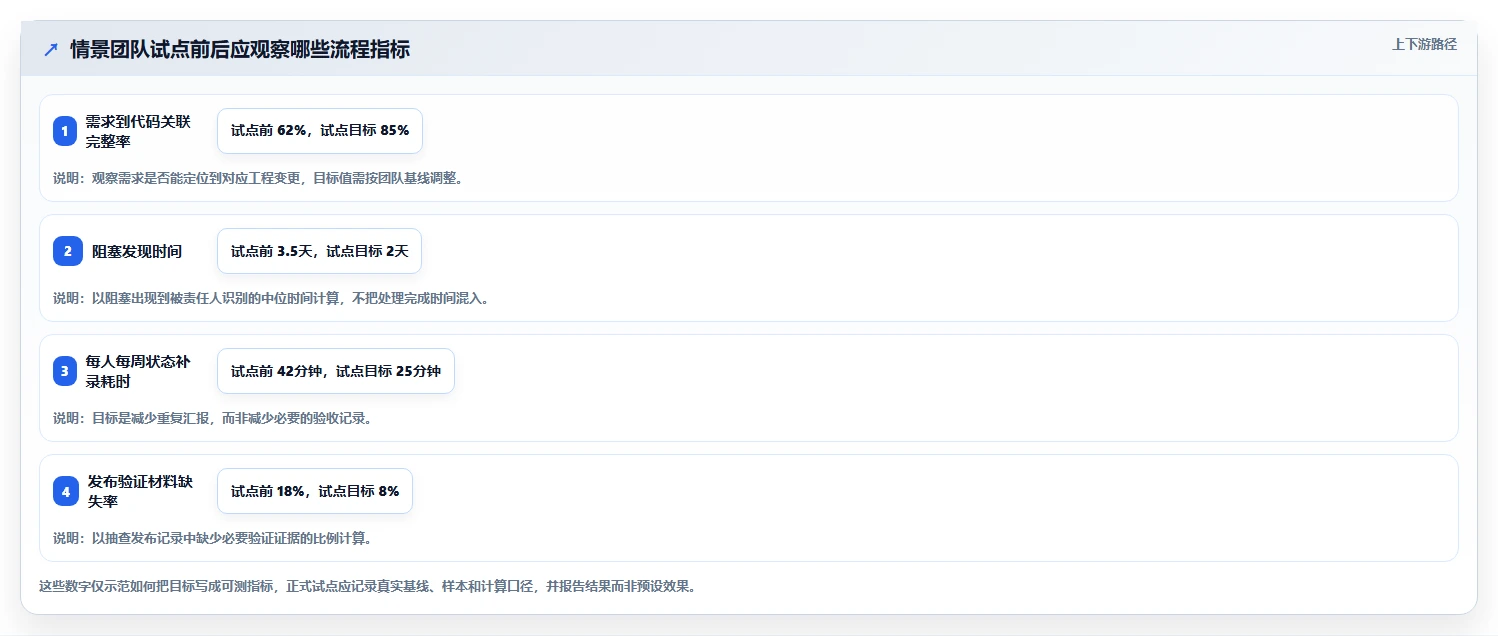The height and width of the screenshot is (636, 1498).
Task: Click the value chip 试点前 42分钟，试点目标 25分钟
Action: pyautogui.click(x=336, y=371)
